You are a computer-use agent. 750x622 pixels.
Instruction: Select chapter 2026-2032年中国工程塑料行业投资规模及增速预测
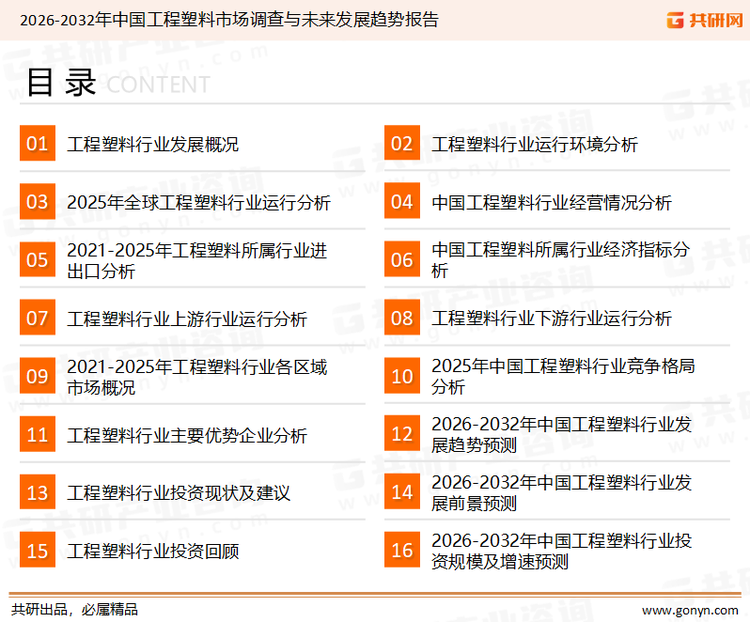point(562,551)
